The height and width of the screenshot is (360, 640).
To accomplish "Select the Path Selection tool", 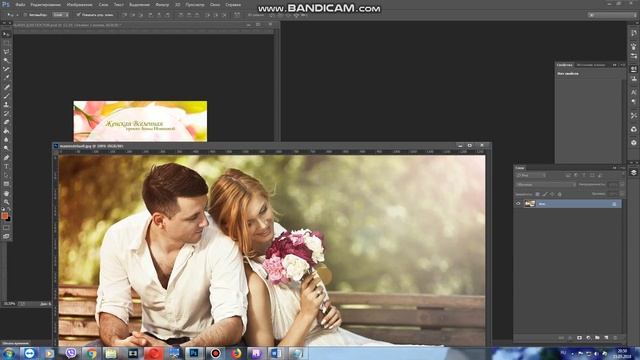I will [6, 175].
